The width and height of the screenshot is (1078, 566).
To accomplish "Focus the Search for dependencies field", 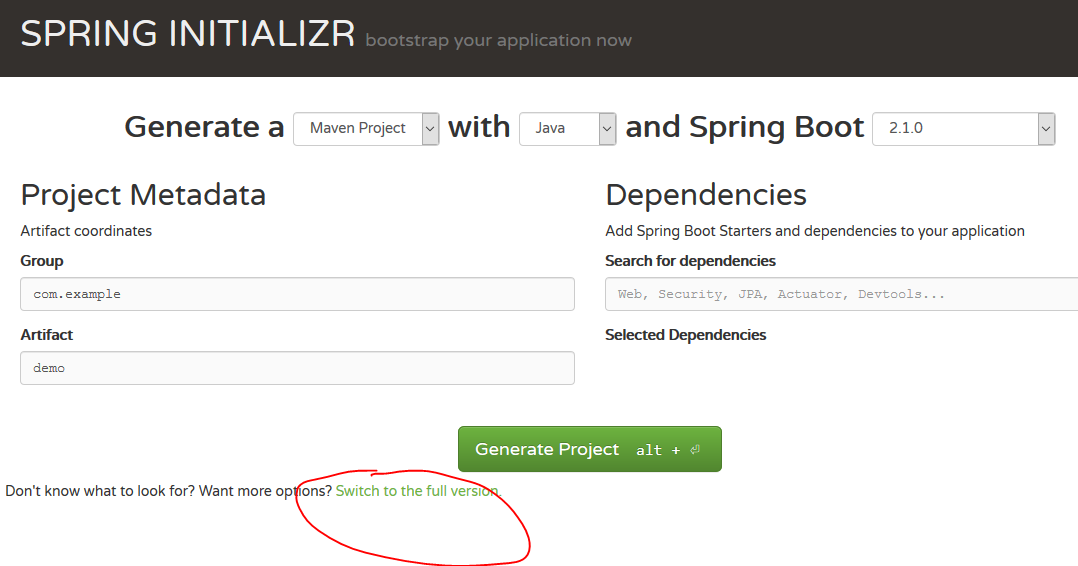I will click(842, 294).
